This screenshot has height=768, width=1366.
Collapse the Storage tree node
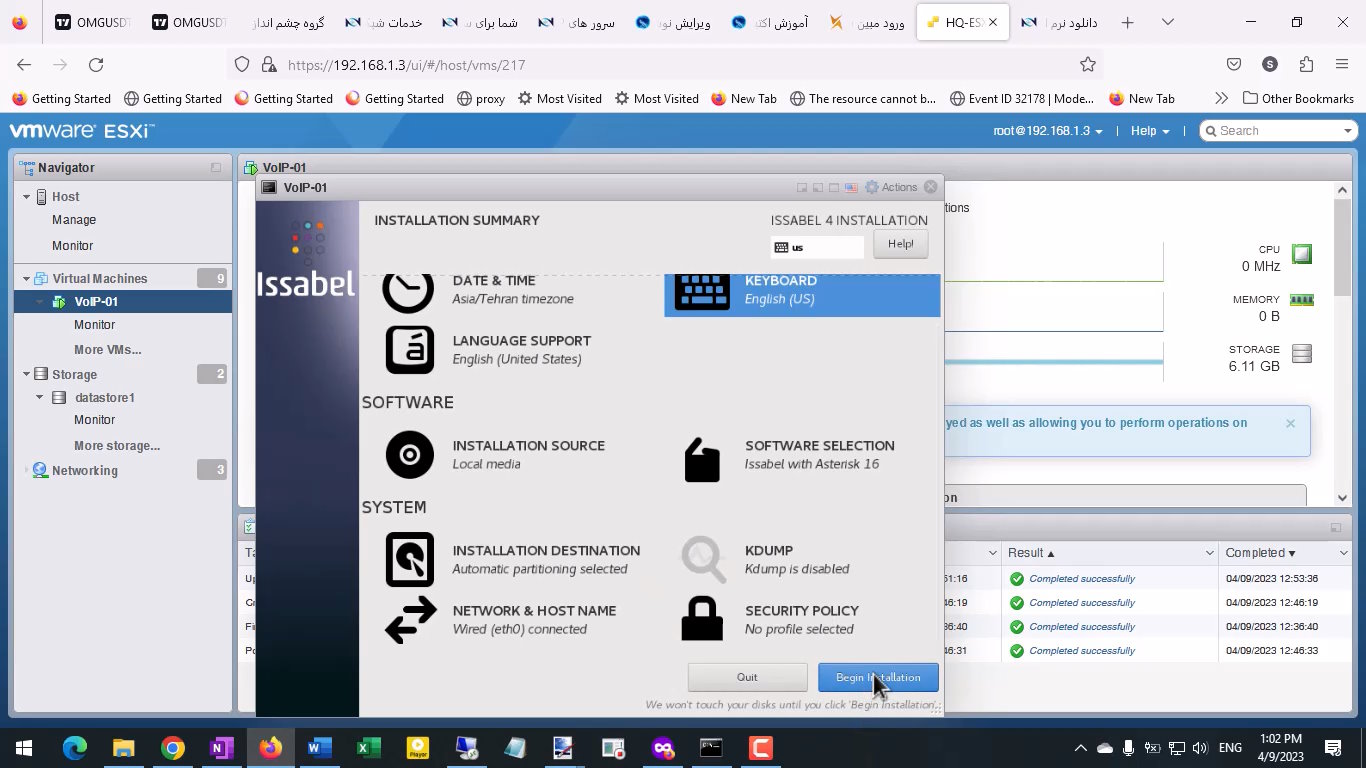[27, 374]
